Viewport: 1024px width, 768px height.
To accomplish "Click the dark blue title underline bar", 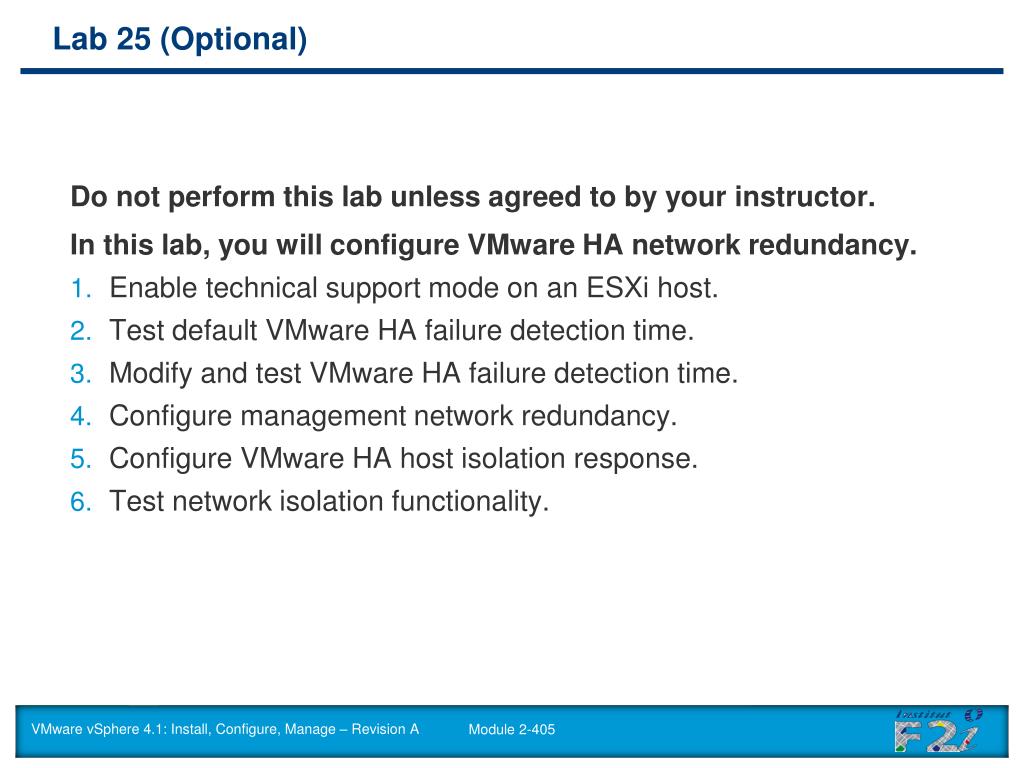I will pos(511,71).
